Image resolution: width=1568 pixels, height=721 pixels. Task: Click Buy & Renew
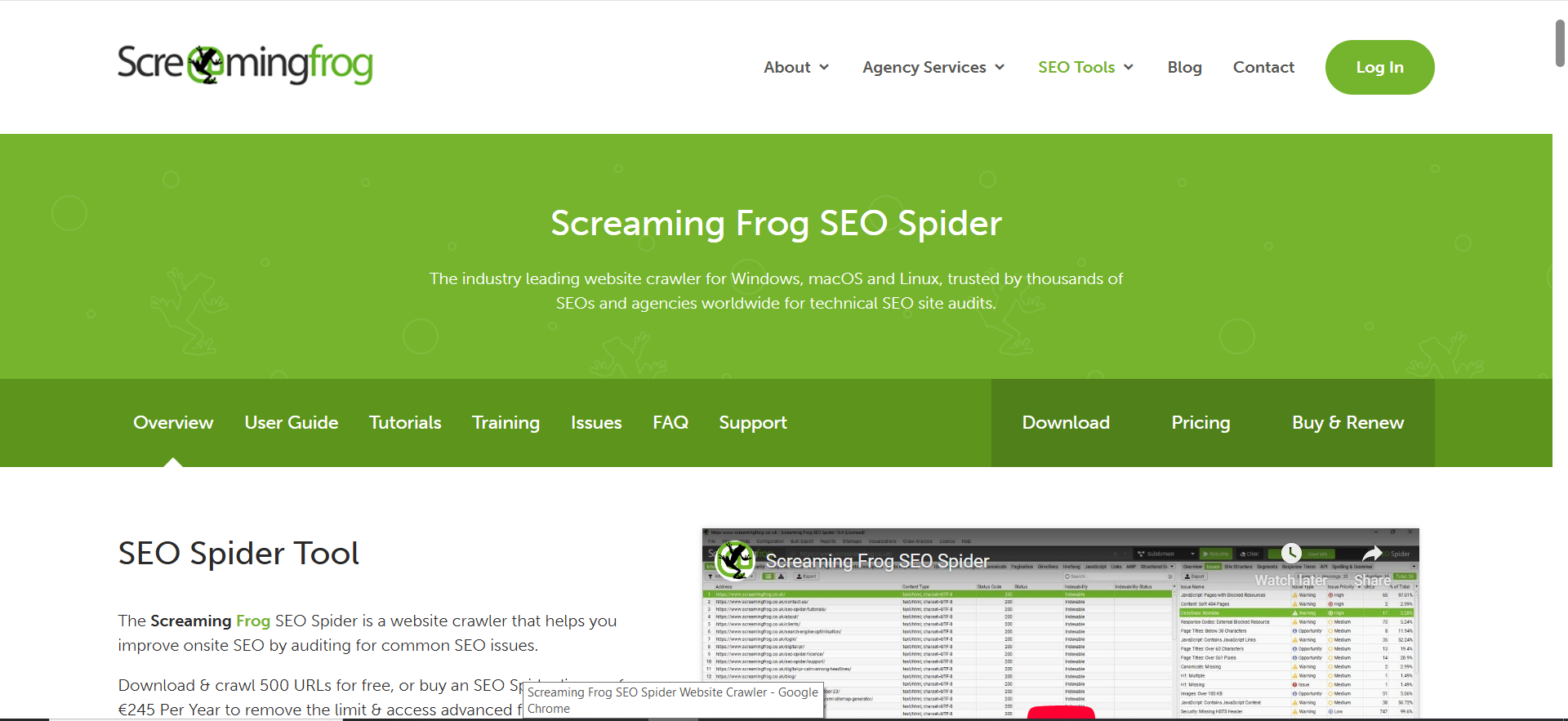pos(1347,422)
